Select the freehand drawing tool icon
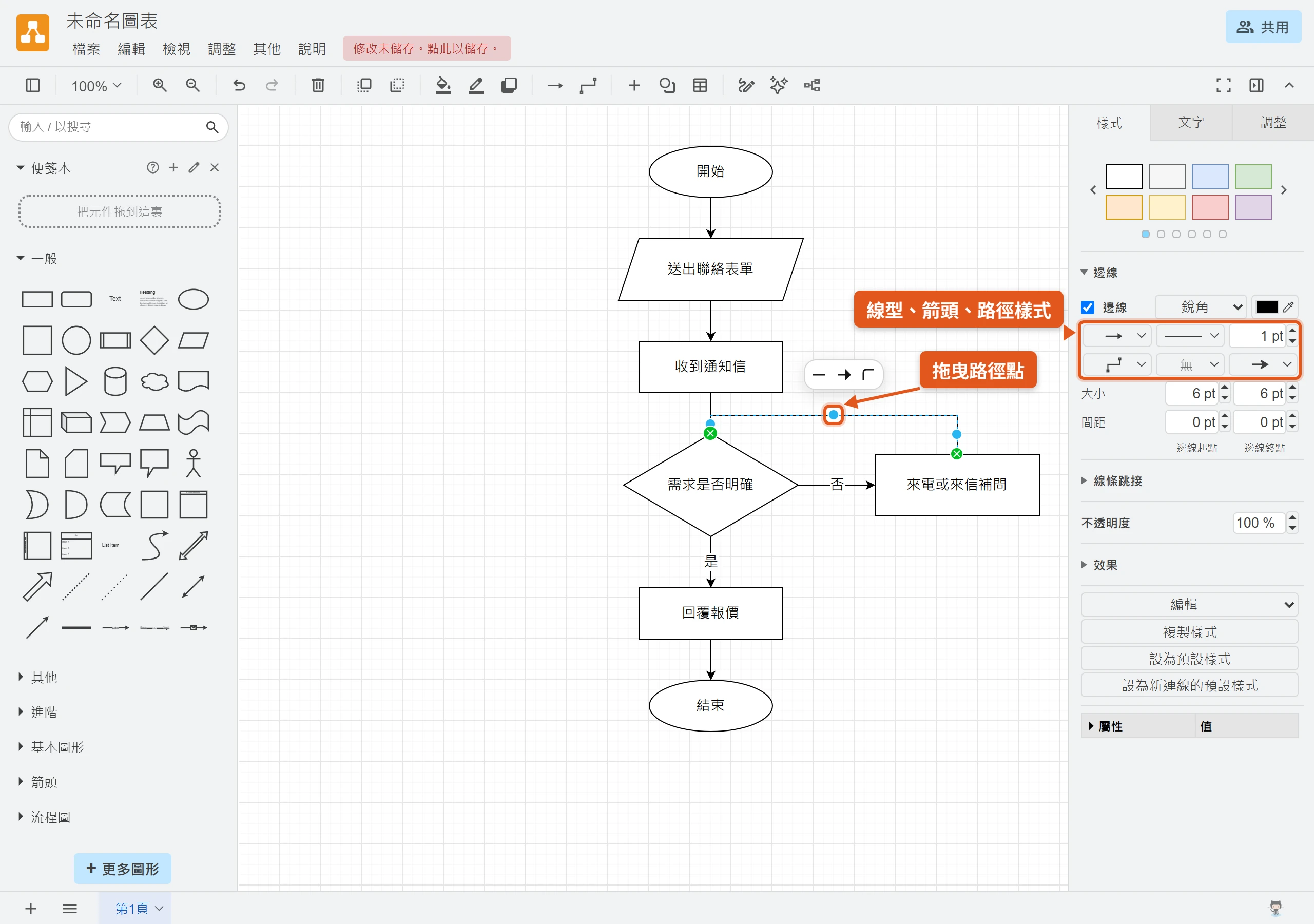 point(746,85)
